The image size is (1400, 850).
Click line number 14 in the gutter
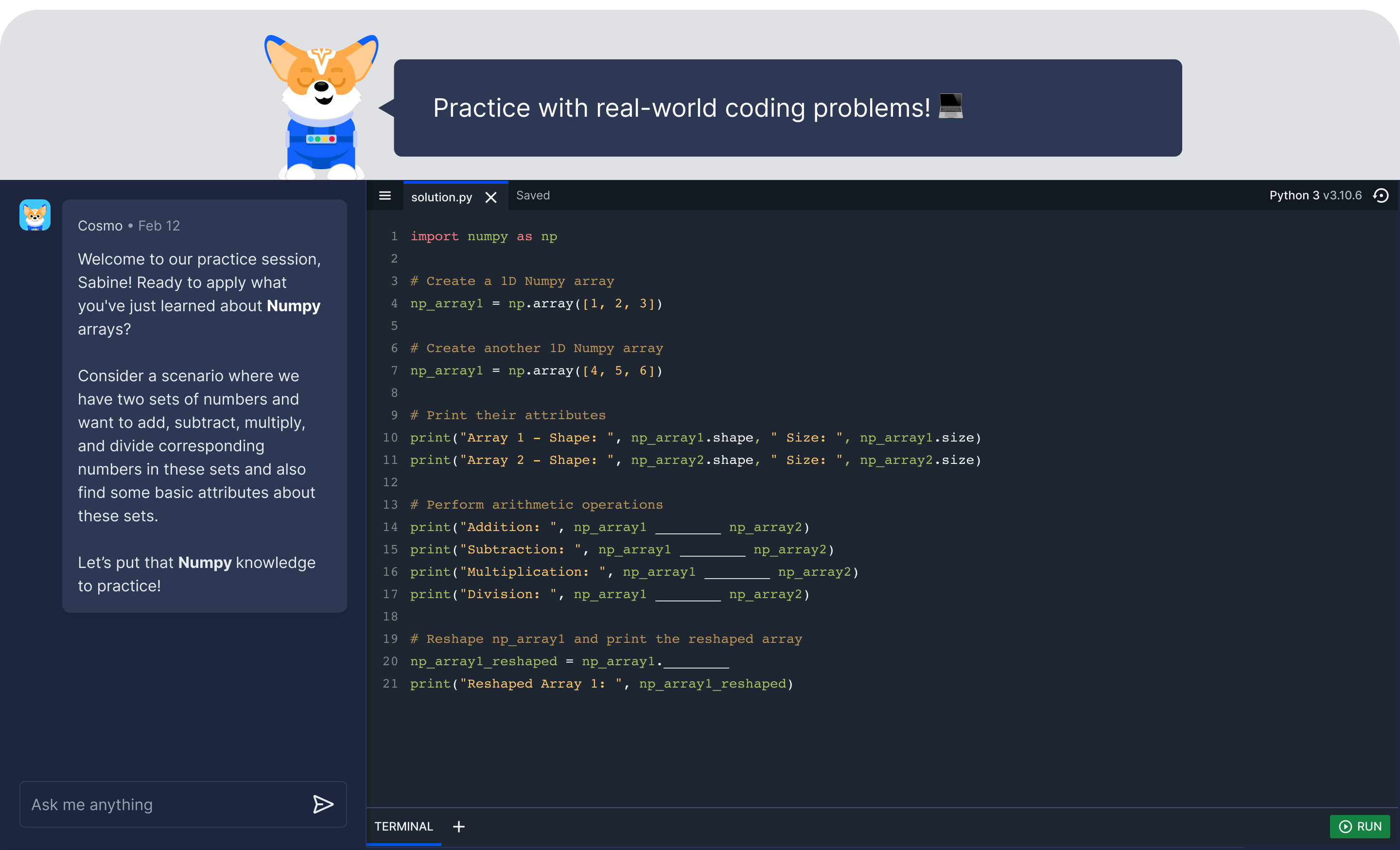pyautogui.click(x=390, y=527)
